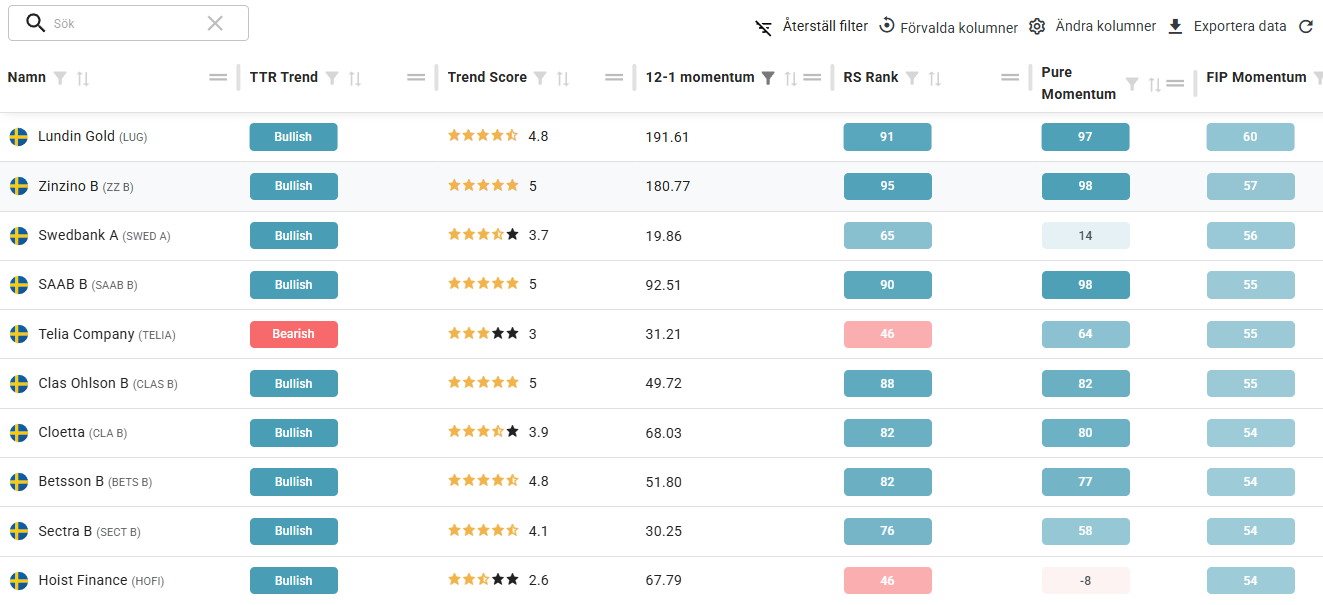Open Clas Ohlson B stock name
The width and height of the screenshot is (1323, 605).
(x=83, y=383)
